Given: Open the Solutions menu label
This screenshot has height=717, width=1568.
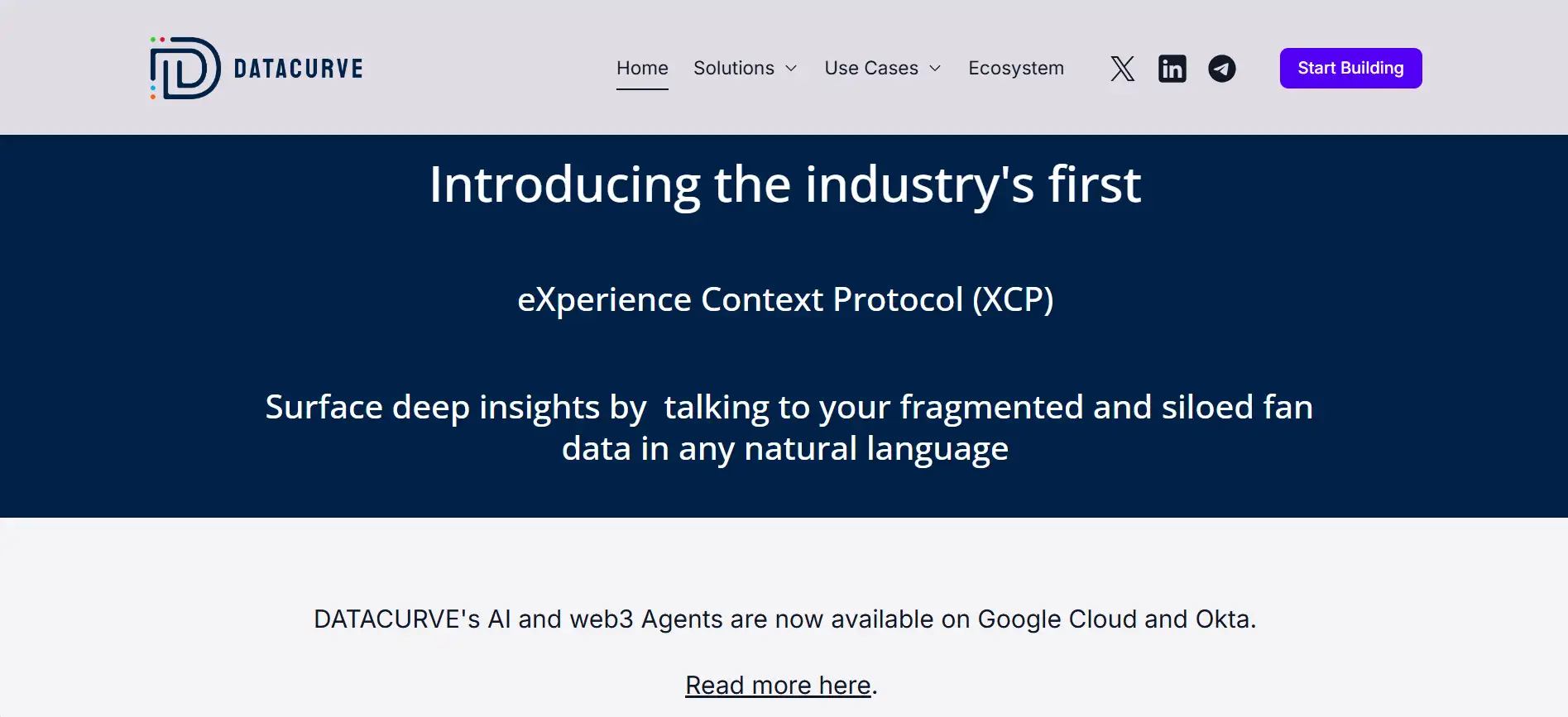Looking at the screenshot, I should (x=733, y=68).
